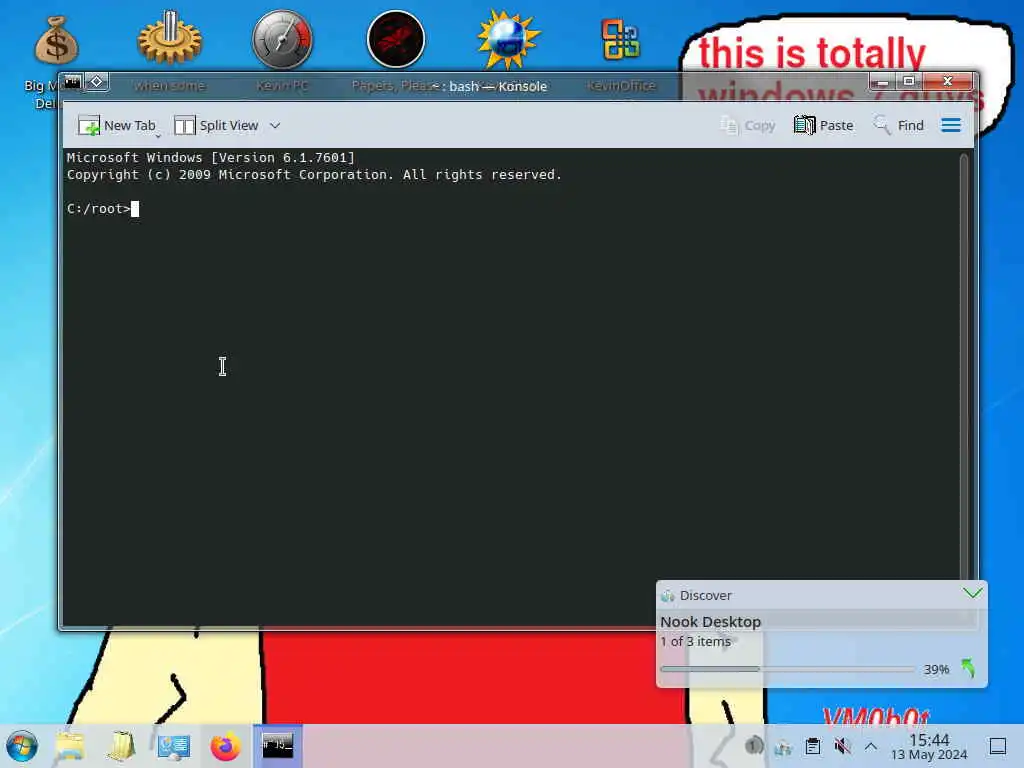Toggle the pin icon in the Konsole title bar
Viewport: 1024px width, 768px height.
(97, 82)
